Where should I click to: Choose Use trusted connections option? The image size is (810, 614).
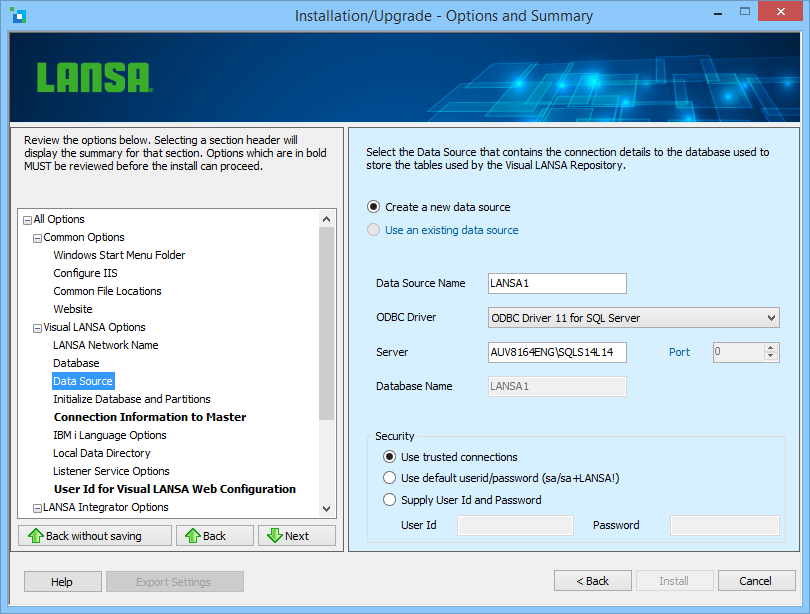450,457
